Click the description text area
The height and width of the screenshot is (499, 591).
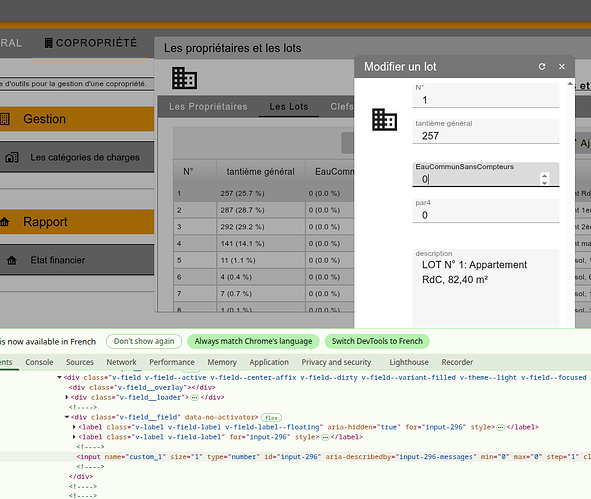pyautogui.click(x=486, y=288)
